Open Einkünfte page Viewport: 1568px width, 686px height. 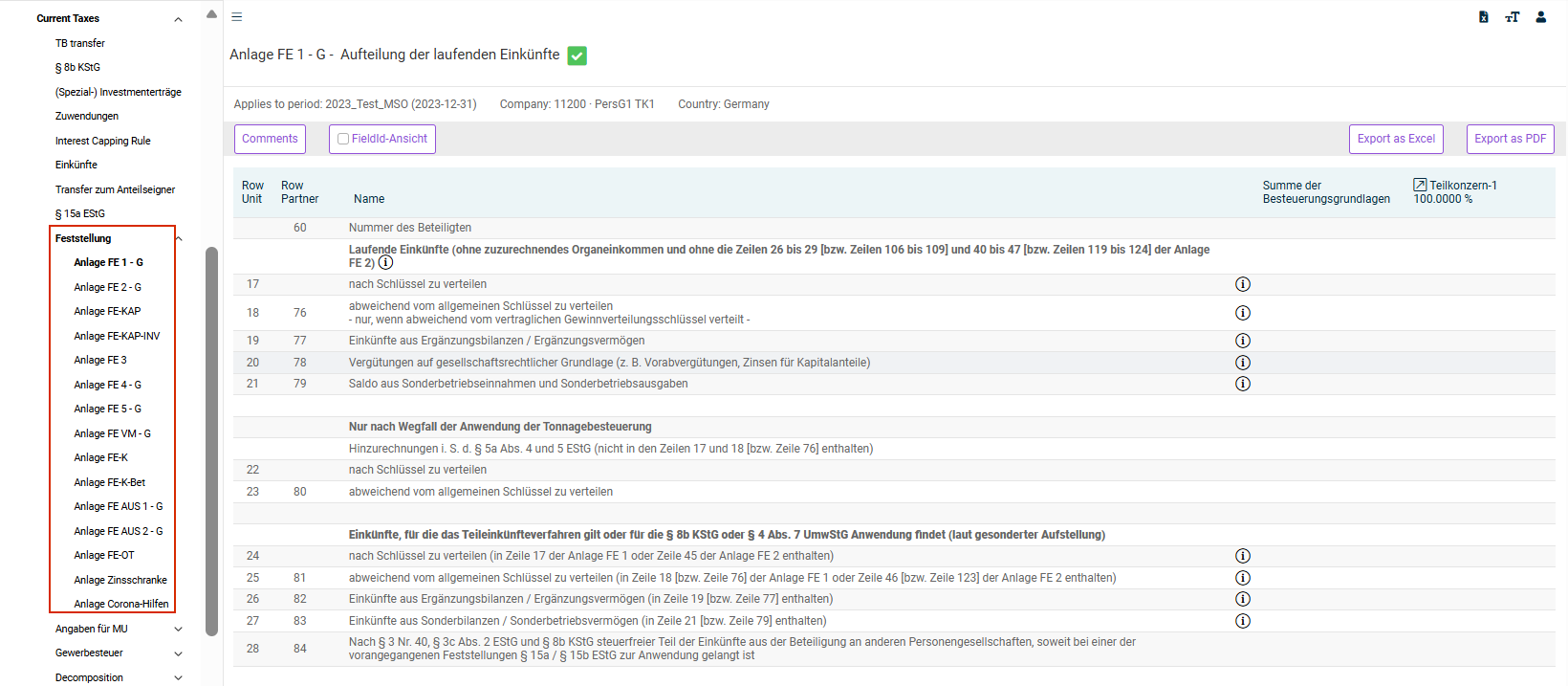(x=76, y=165)
